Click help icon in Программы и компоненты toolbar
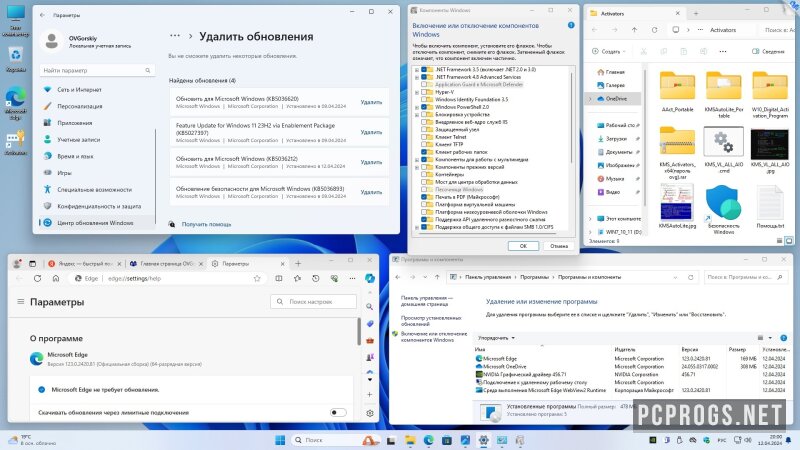 [784, 338]
